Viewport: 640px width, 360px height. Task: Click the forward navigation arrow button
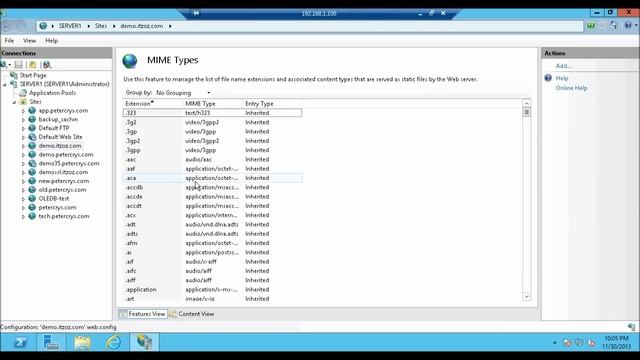[x=20, y=27]
